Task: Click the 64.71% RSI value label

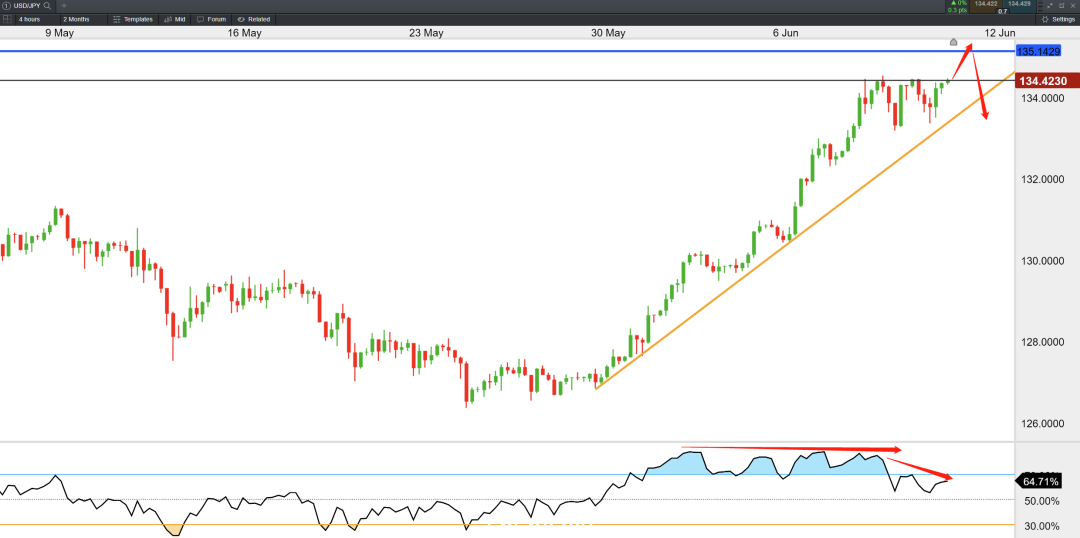Action: coord(1041,482)
